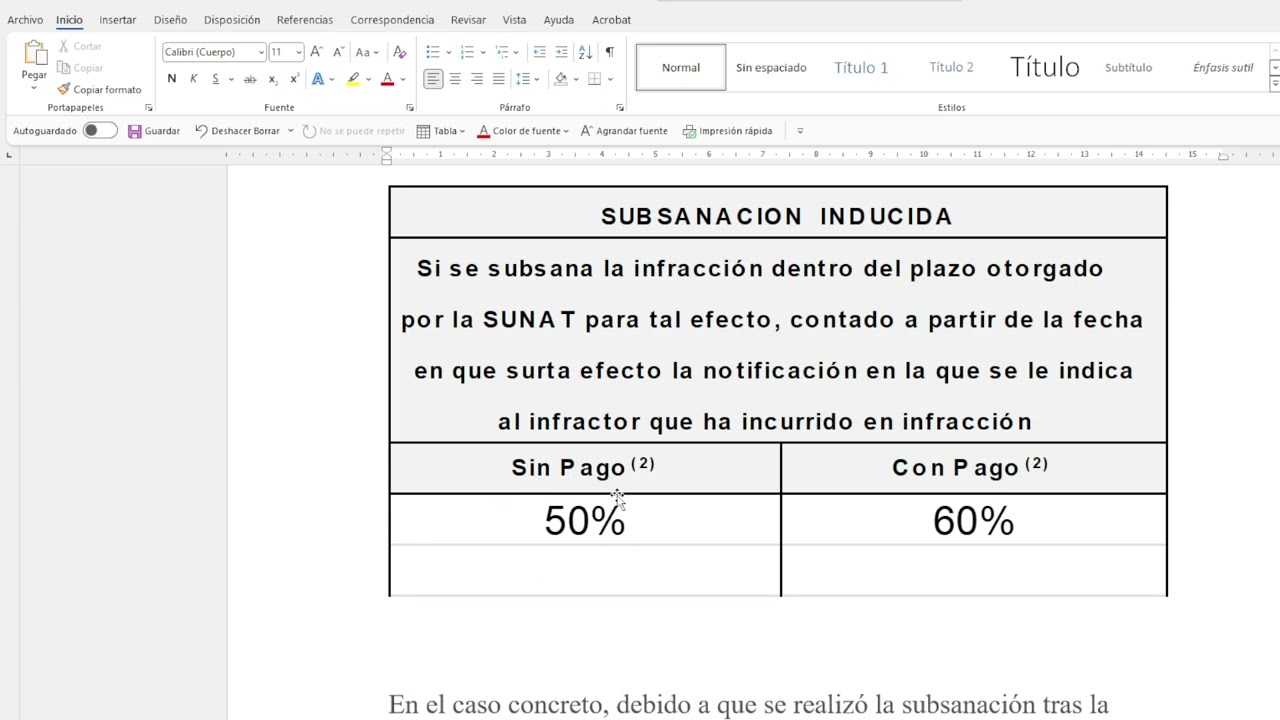
Task: Open highlight color dropdown arrow
Action: point(368,79)
